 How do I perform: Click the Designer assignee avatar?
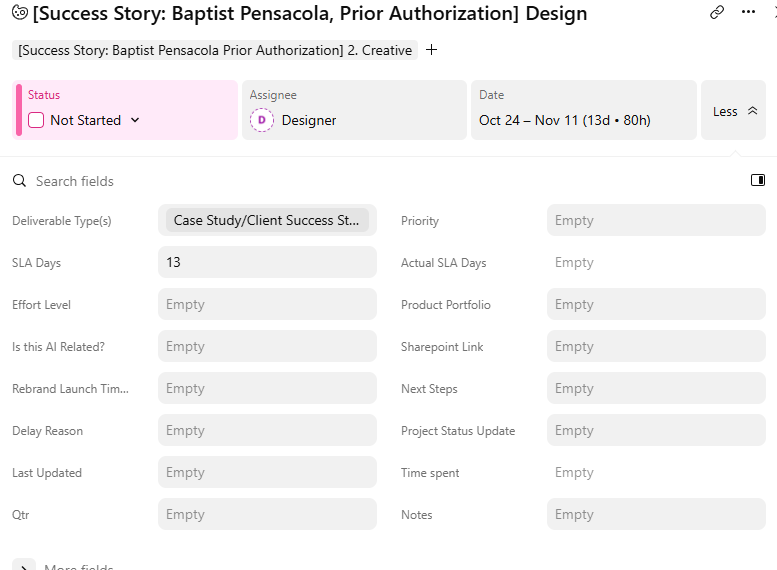[261, 120]
